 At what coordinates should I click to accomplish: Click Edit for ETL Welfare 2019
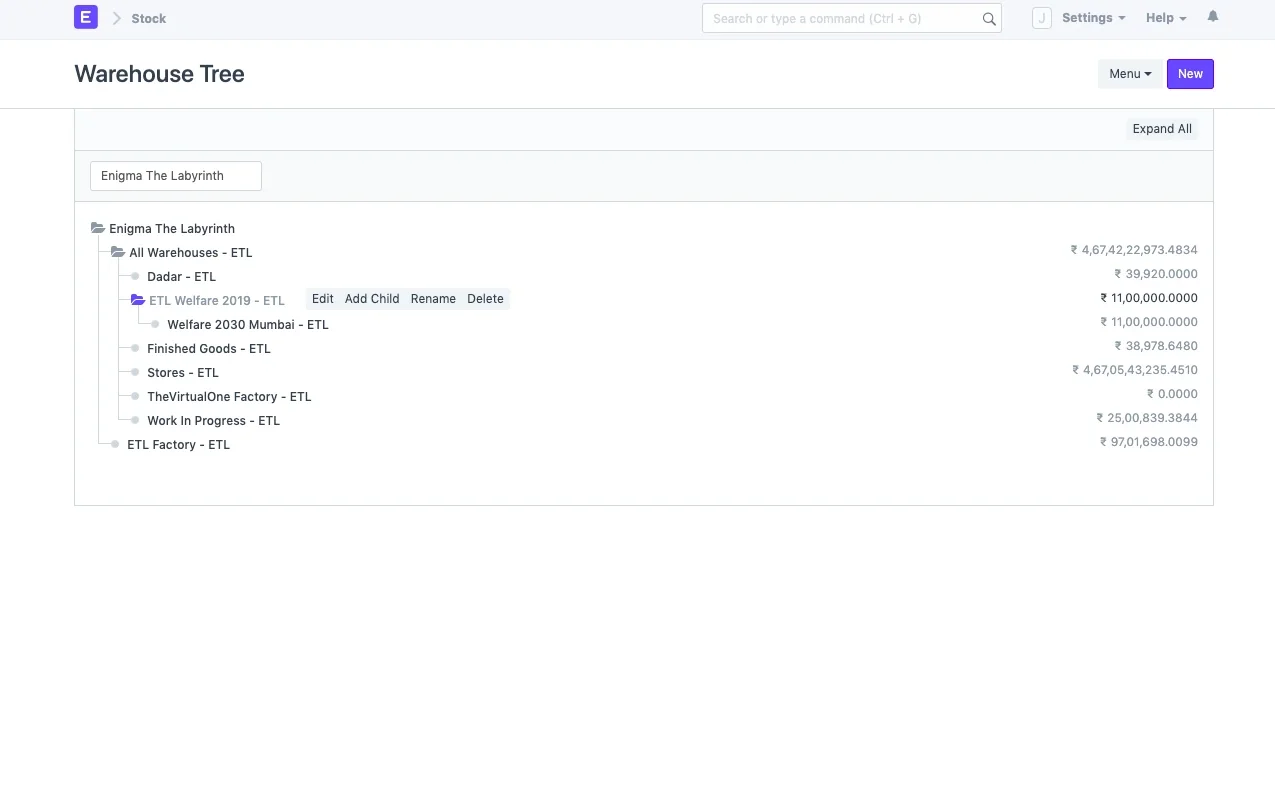point(323,299)
